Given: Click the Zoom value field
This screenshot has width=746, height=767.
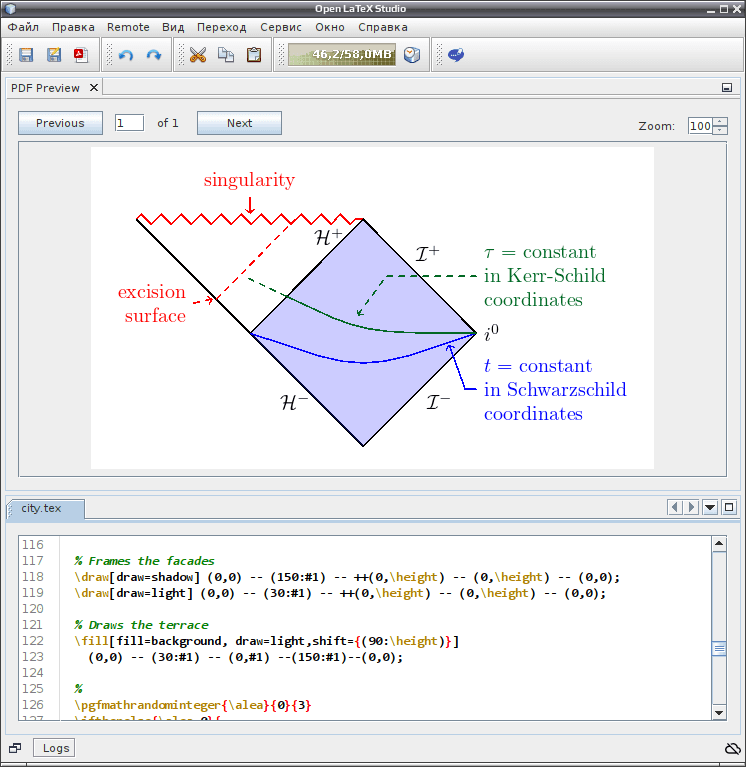Looking at the screenshot, I should [x=700, y=126].
